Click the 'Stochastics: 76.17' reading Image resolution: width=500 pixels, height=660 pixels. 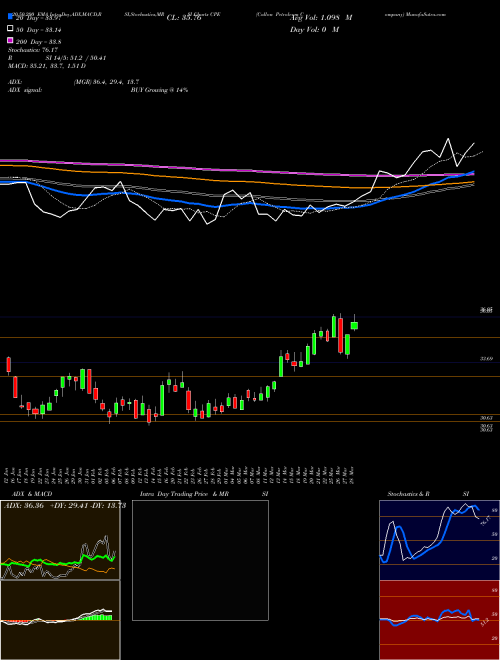tap(33, 50)
